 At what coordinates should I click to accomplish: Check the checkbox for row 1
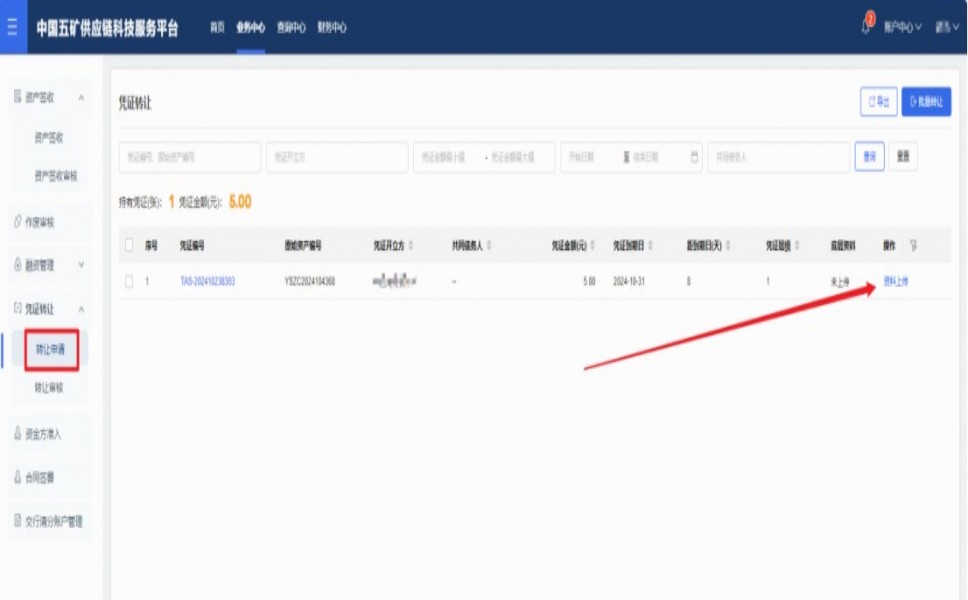click(x=129, y=282)
